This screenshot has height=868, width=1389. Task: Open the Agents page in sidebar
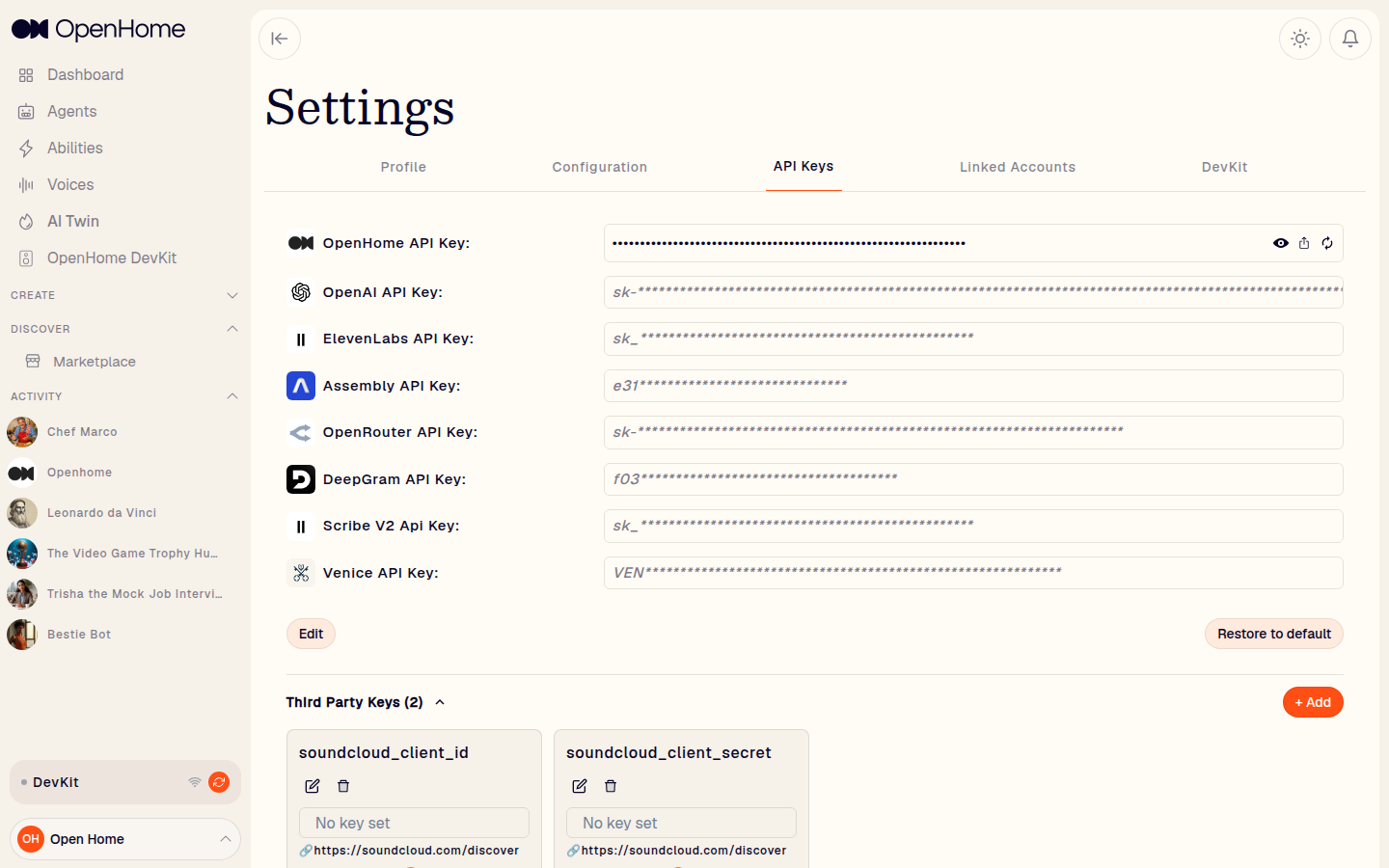pyautogui.click(x=71, y=111)
